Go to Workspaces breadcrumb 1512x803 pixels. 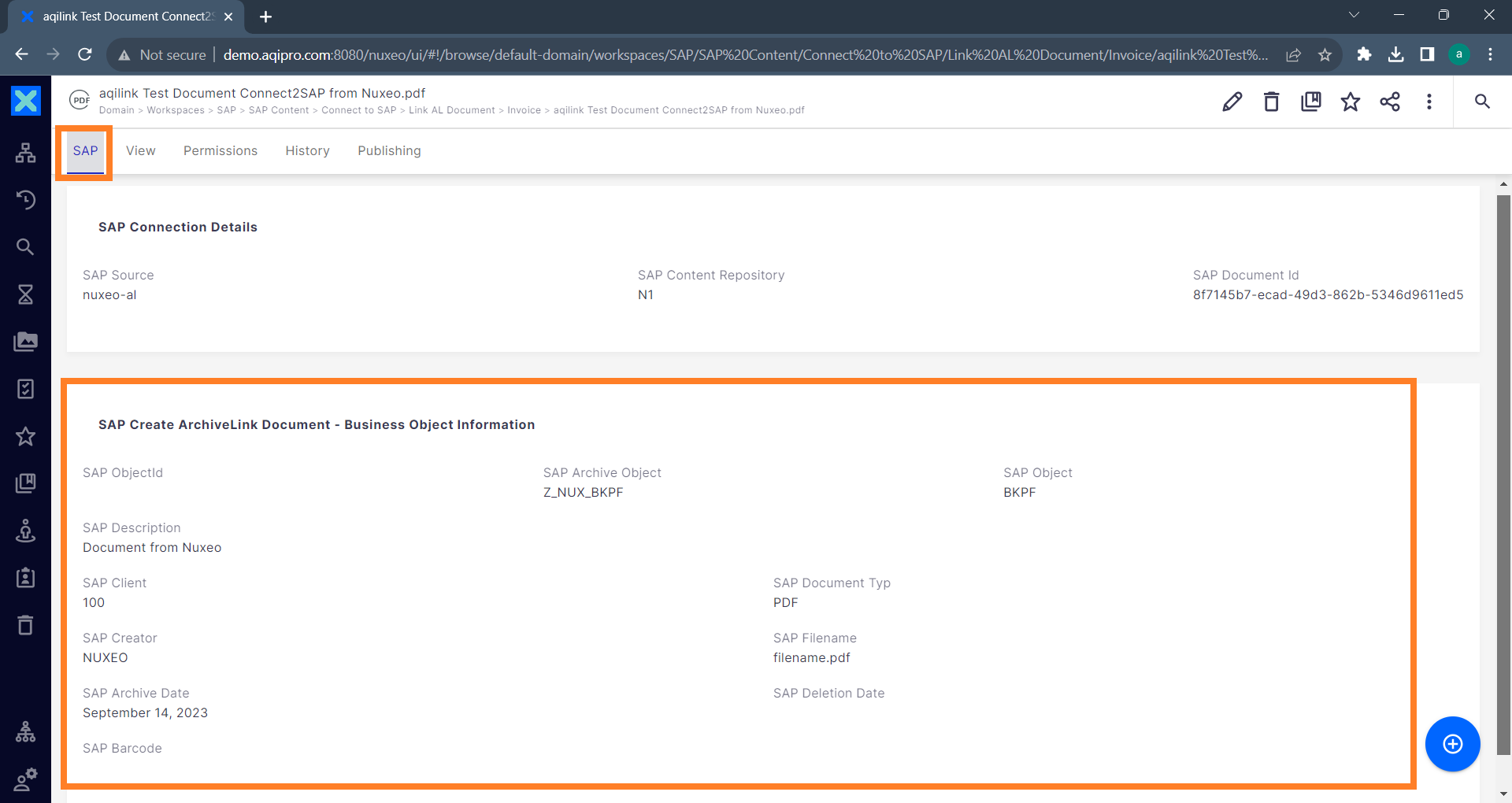click(176, 110)
